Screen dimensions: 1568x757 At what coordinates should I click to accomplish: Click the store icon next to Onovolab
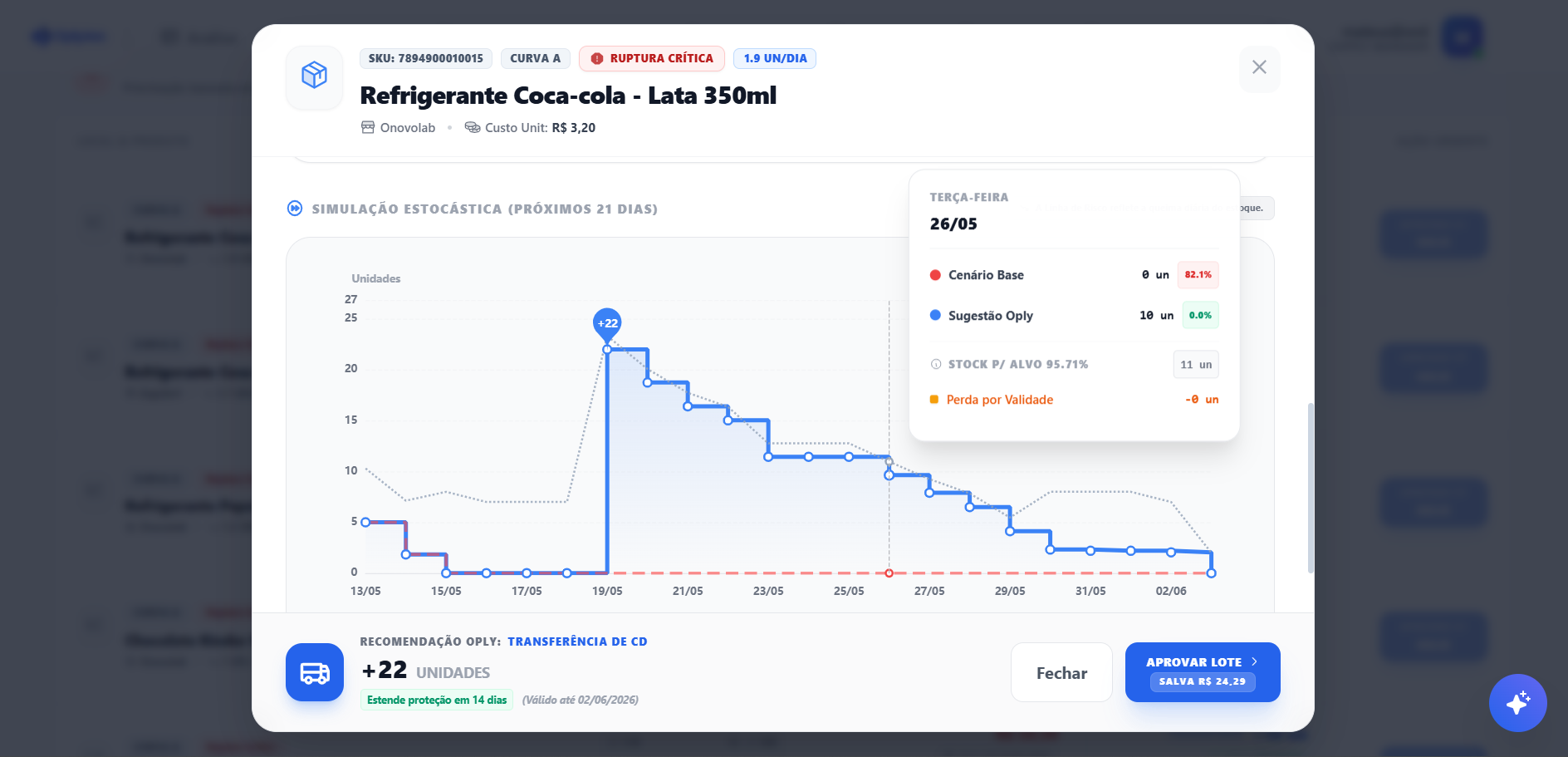point(368,127)
